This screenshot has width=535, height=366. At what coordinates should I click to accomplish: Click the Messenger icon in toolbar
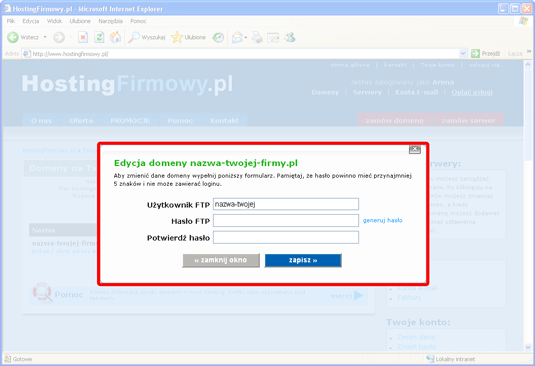pos(290,37)
